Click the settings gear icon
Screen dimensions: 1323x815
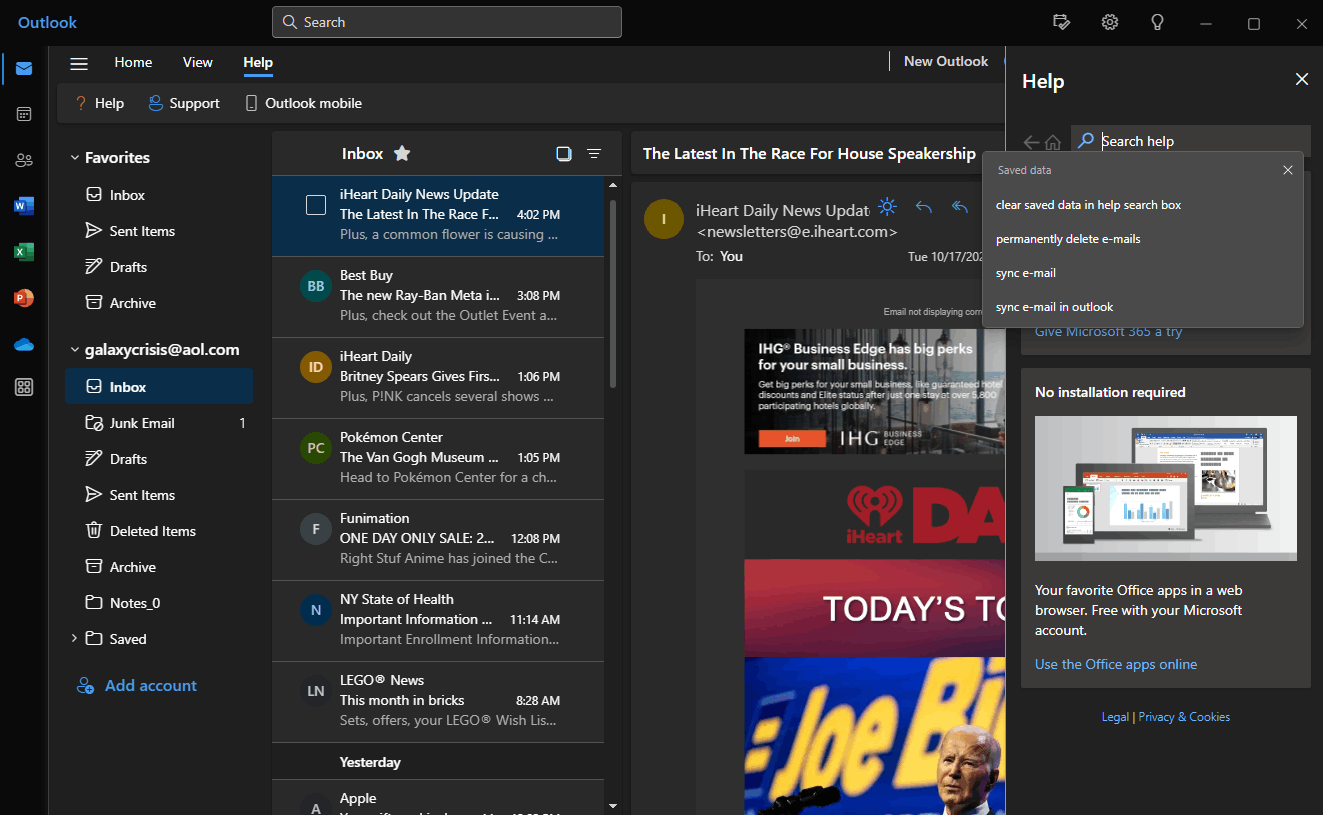[1110, 22]
